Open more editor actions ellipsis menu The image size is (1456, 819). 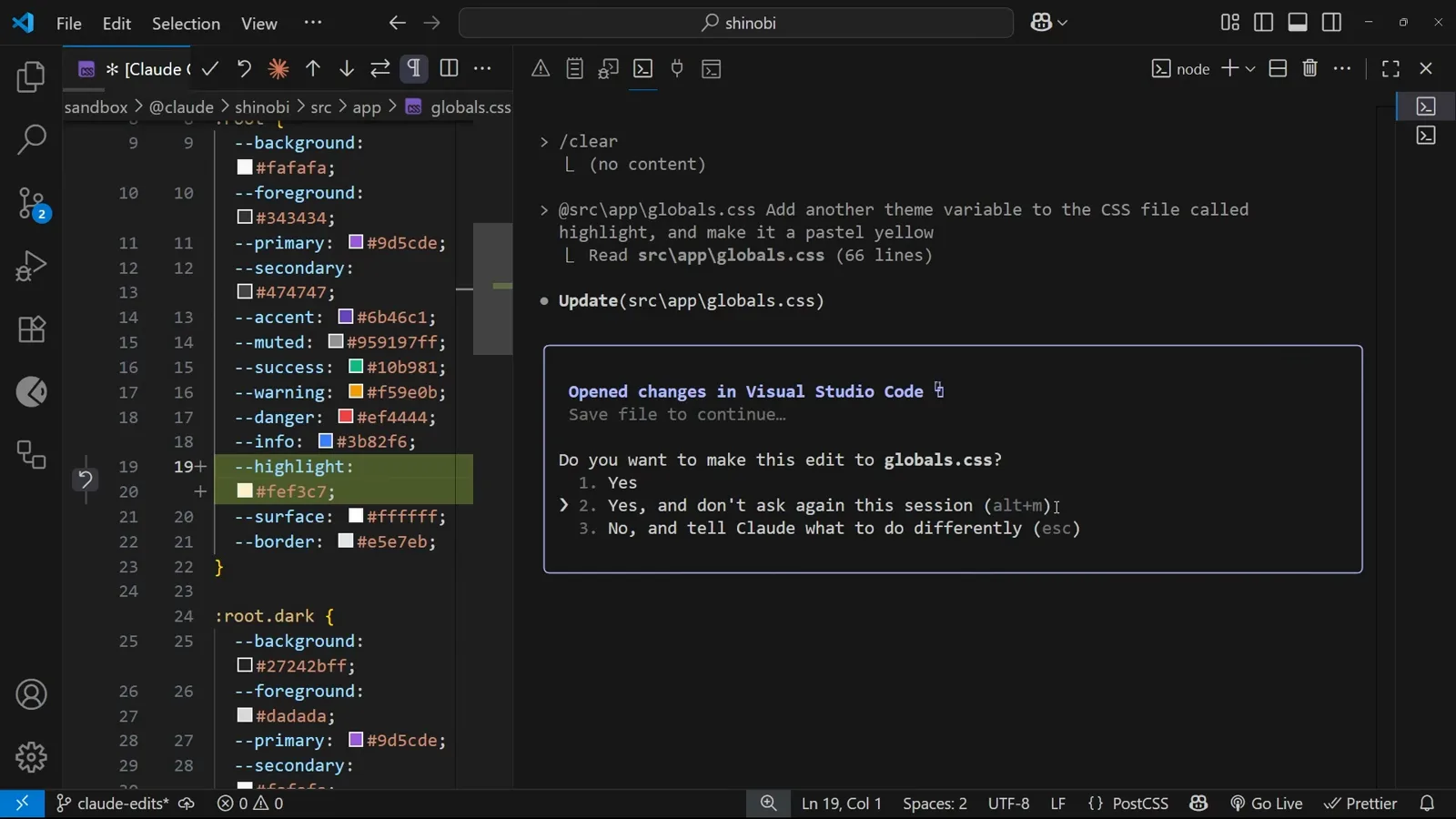click(x=482, y=68)
